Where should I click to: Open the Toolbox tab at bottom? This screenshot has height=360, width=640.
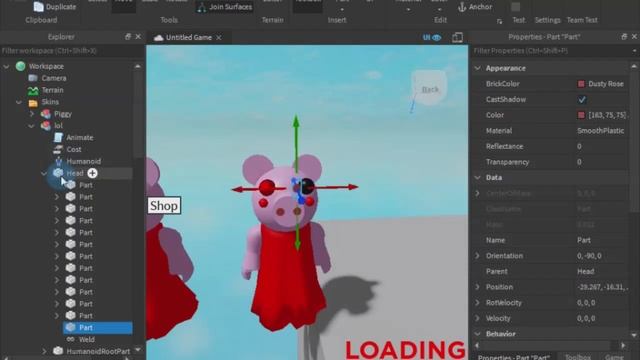(x=578, y=357)
